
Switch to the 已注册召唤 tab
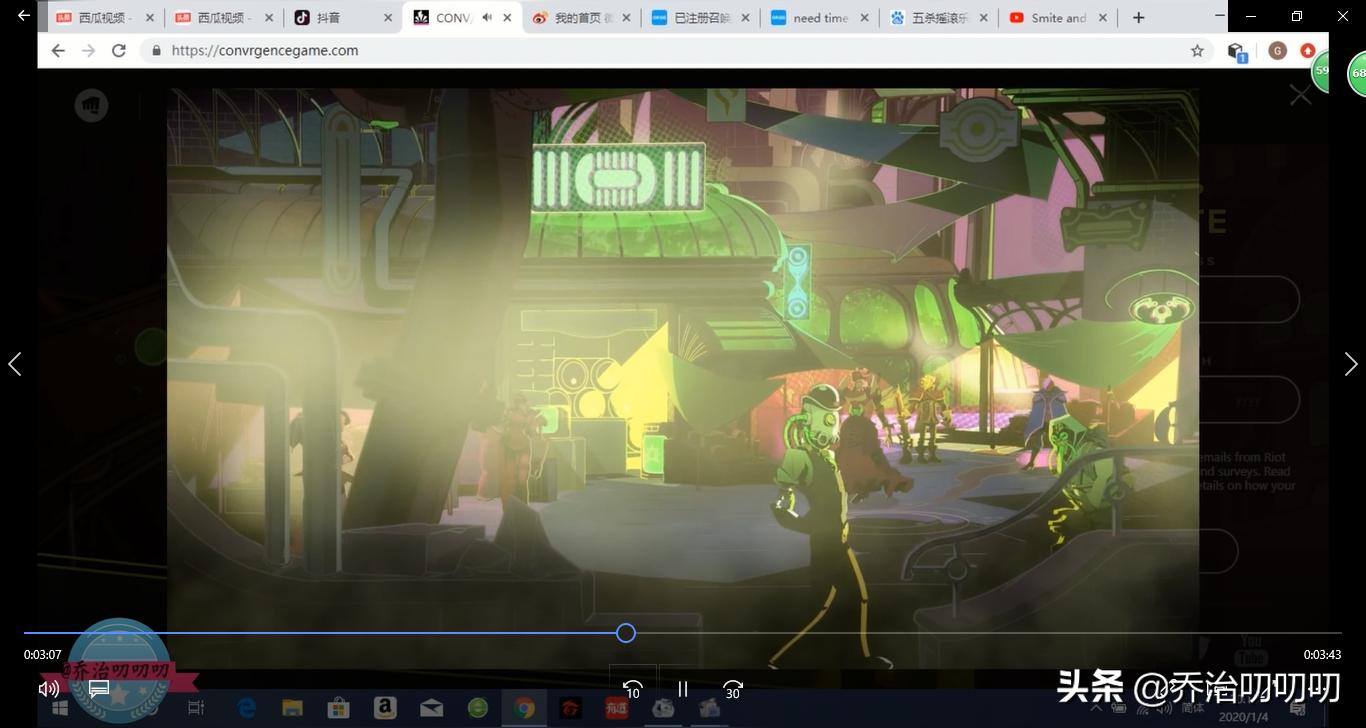click(702, 18)
